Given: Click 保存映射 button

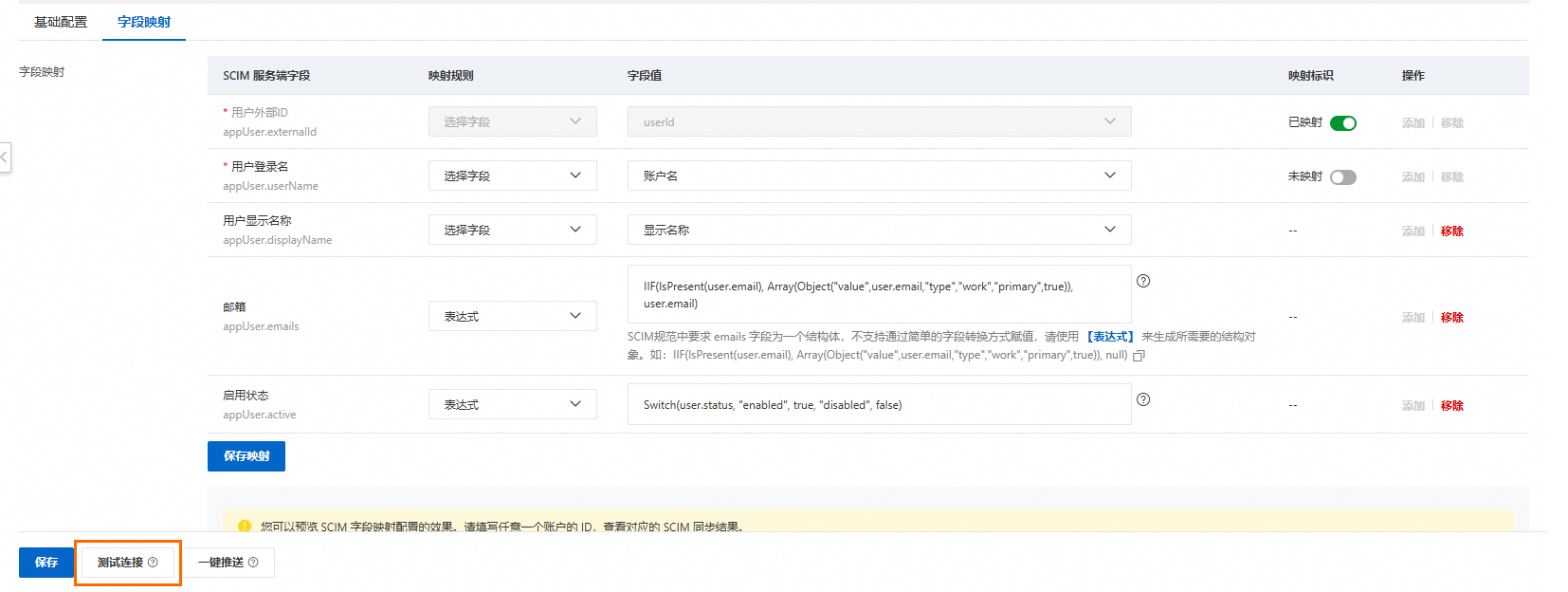Looking at the screenshot, I should (x=246, y=456).
